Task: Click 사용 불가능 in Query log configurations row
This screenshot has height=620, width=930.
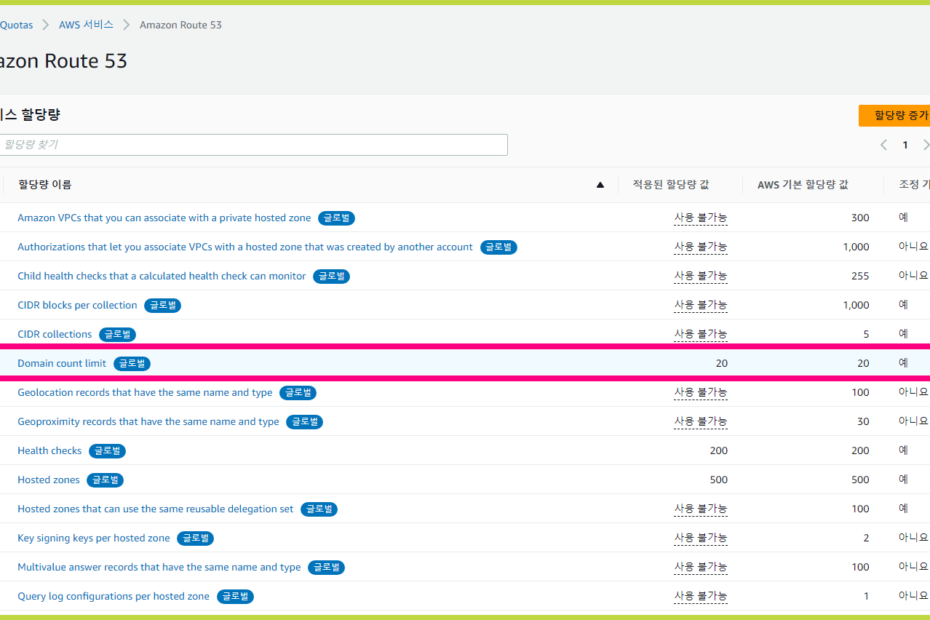Action: pyautogui.click(x=700, y=596)
